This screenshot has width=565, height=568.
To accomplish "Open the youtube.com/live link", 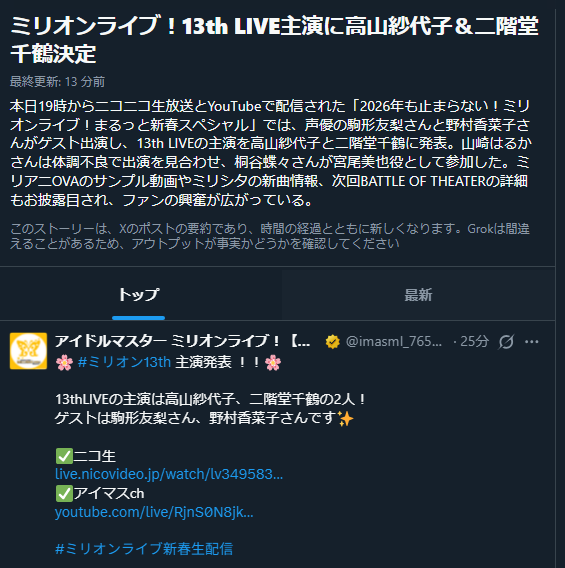I will pos(154,512).
